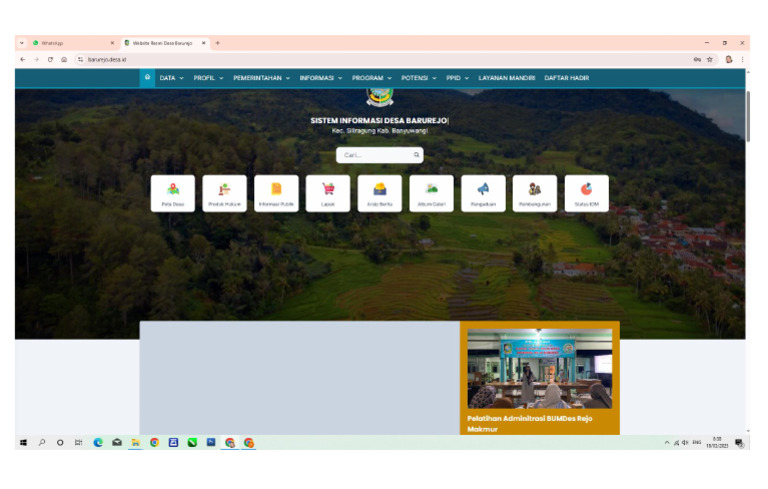Click the Windows Start button
The image size is (768, 489).
(x=23, y=442)
